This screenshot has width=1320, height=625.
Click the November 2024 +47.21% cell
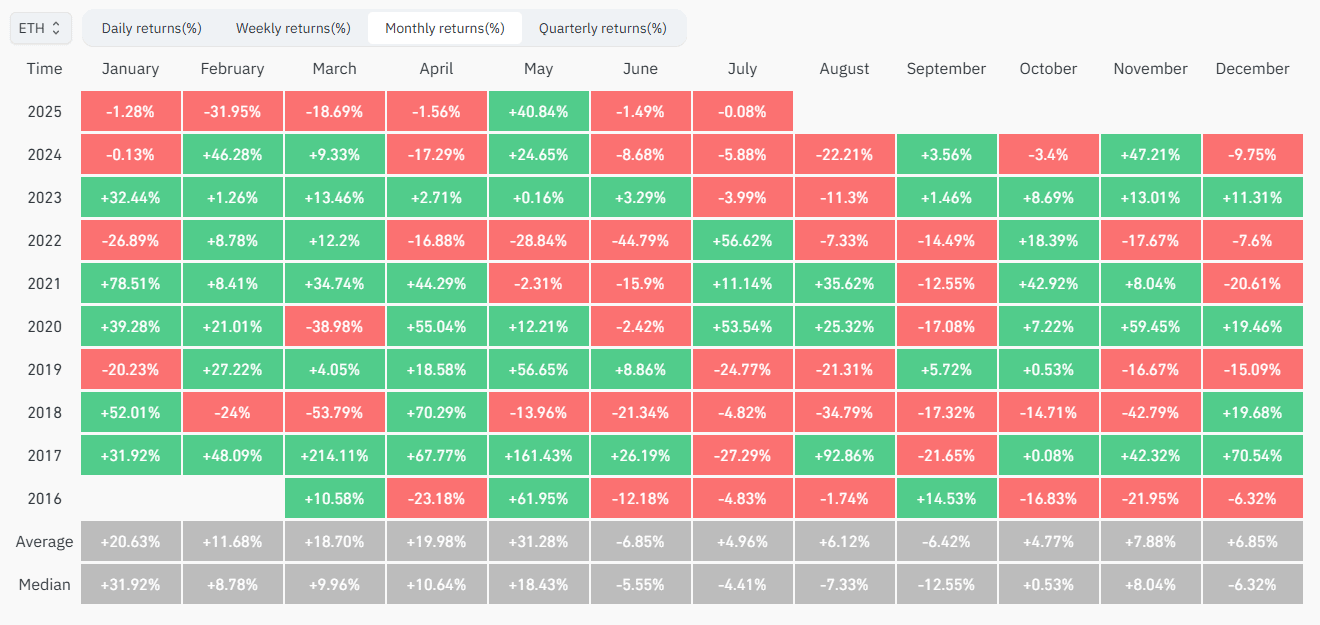(x=1150, y=154)
